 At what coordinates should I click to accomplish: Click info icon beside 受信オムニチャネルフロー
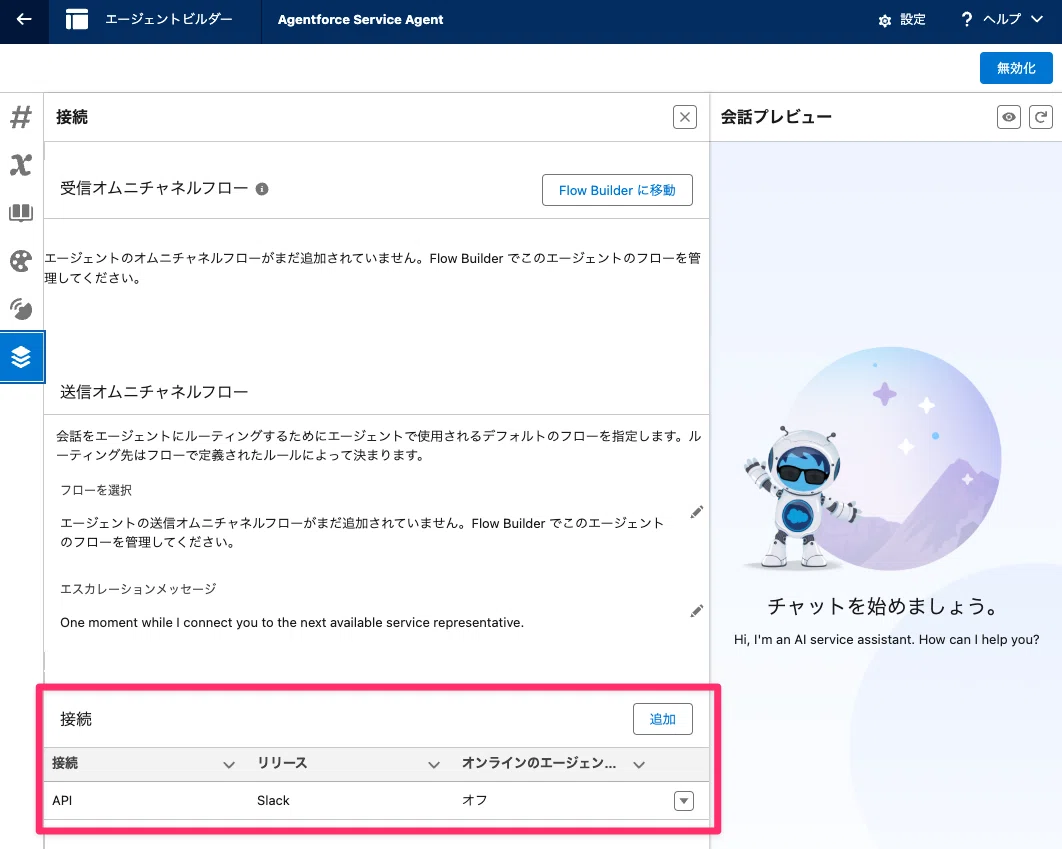click(262, 189)
